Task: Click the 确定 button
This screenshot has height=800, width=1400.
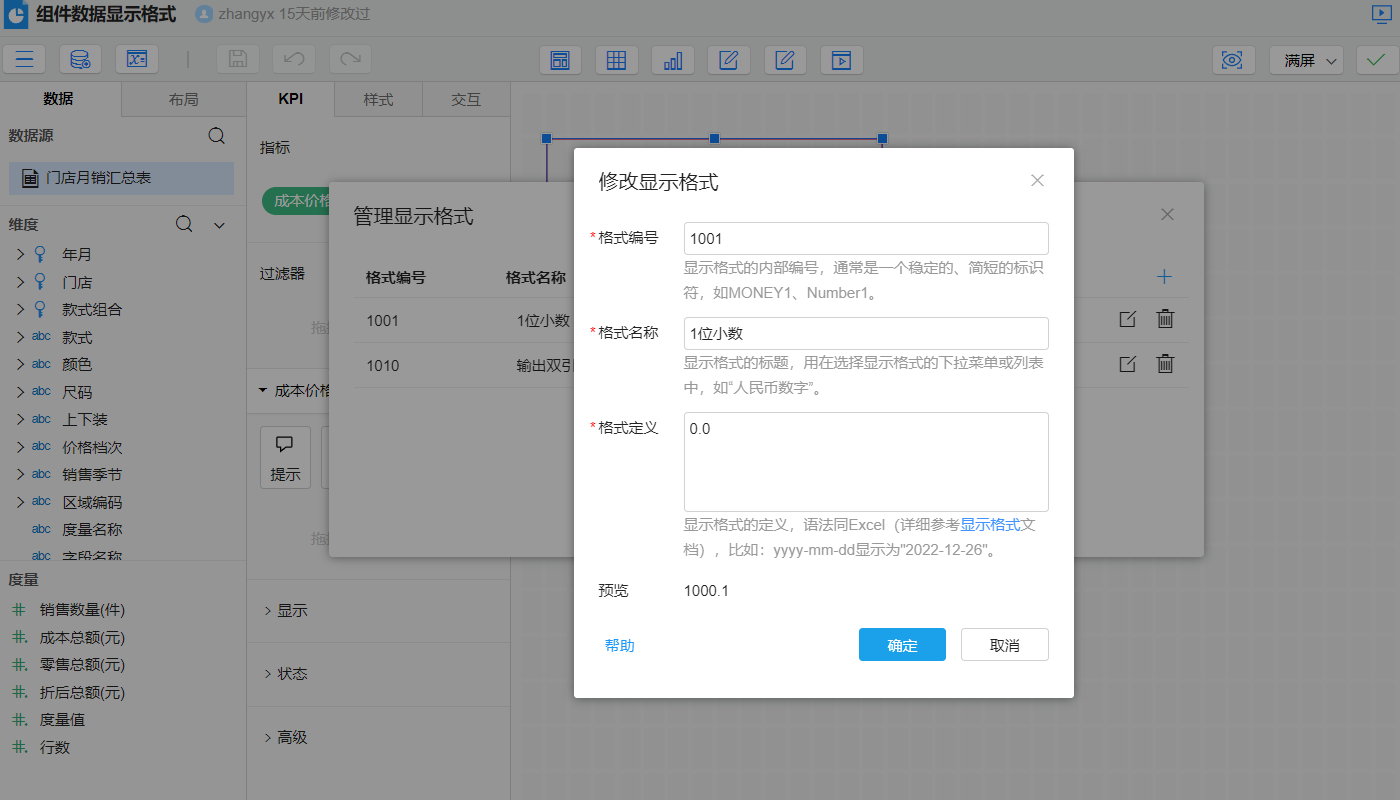Action: tap(901, 644)
